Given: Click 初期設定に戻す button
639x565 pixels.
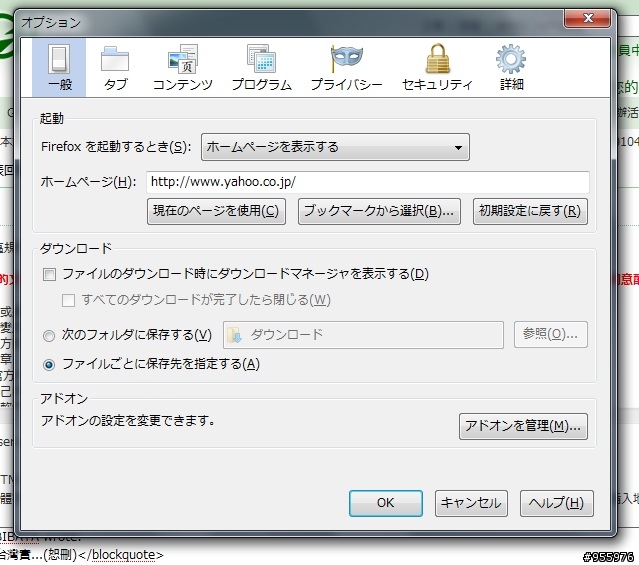Looking at the screenshot, I should 530,211.
